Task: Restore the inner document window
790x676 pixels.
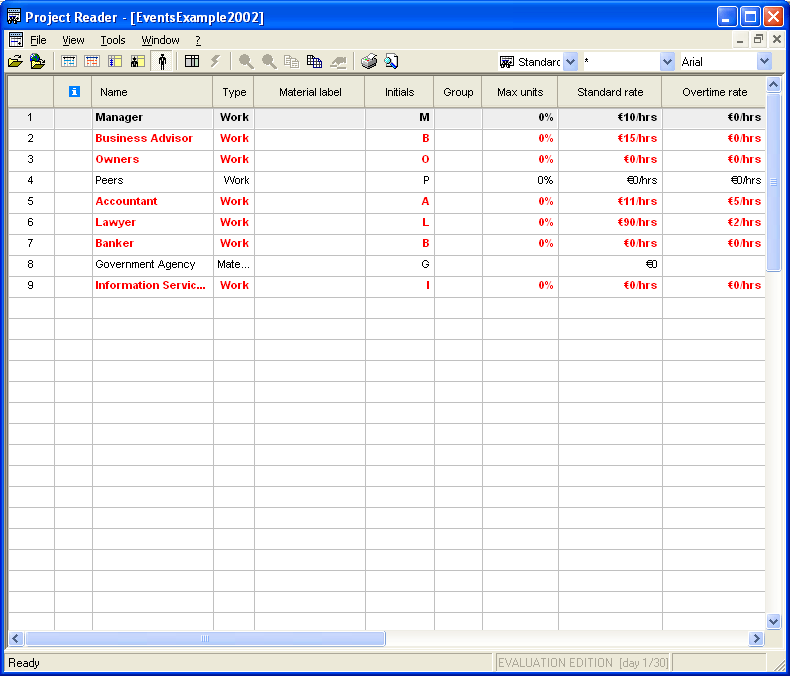Action: point(758,40)
